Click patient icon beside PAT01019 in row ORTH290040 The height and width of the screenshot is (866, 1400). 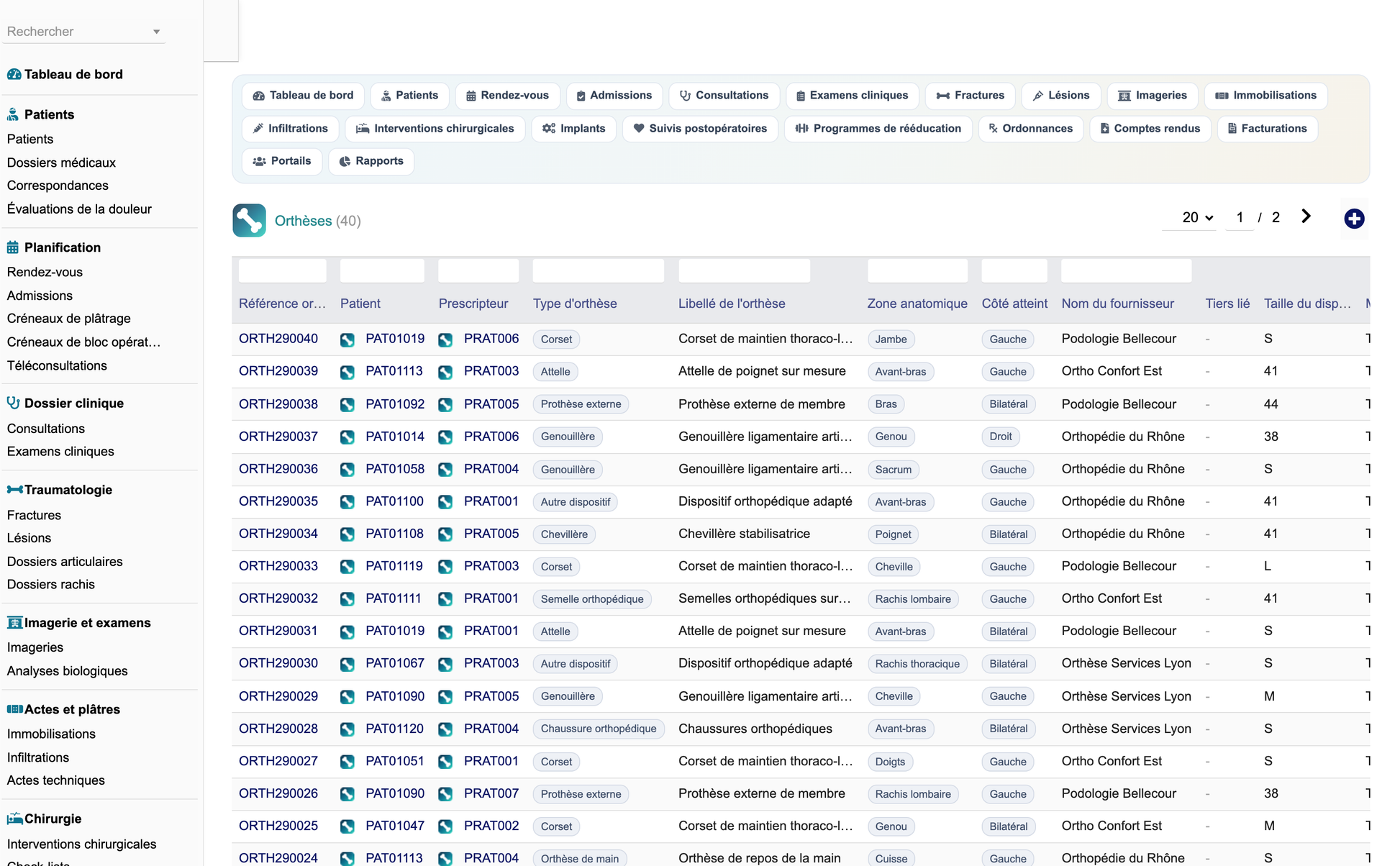[x=347, y=339]
